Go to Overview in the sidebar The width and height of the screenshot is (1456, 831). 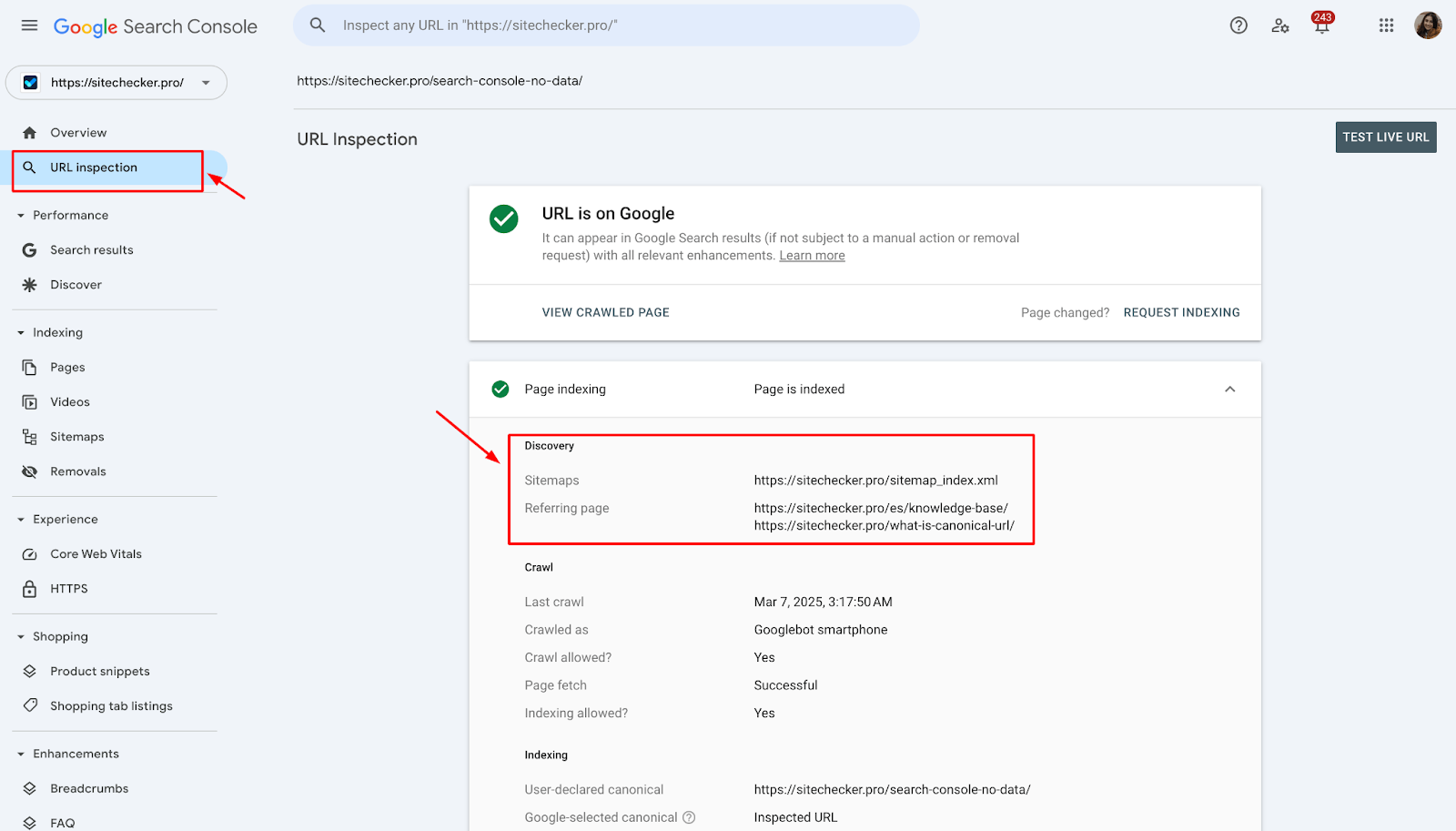pyautogui.click(x=79, y=132)
